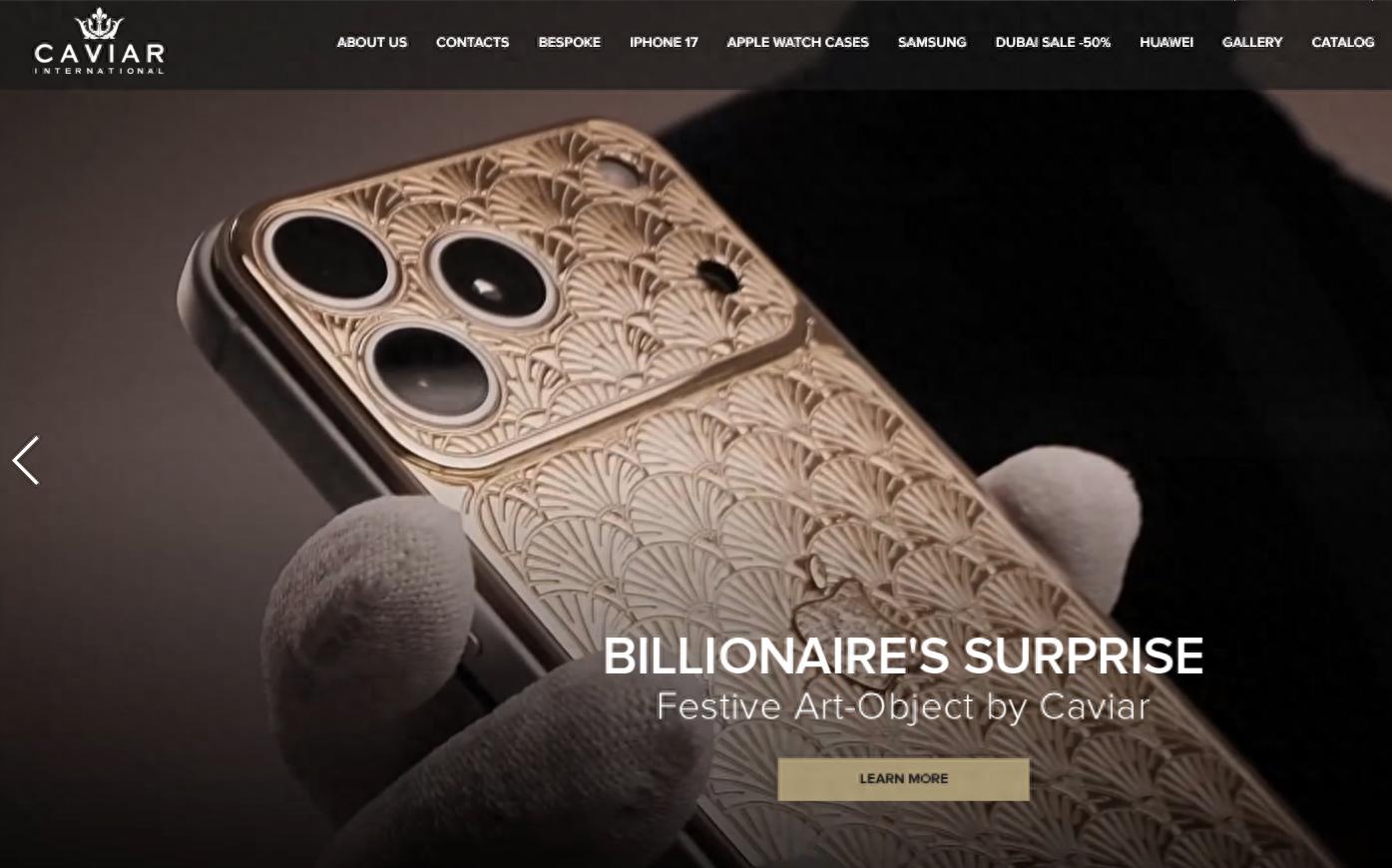Open the iPhone 17 collection
The width and height of the screenshot is (1392, 868).
coord(664,42)
